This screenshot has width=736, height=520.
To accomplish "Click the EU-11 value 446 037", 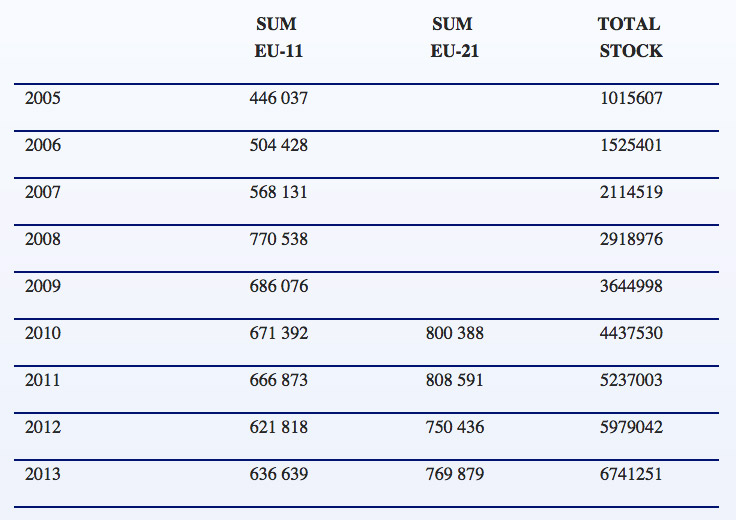I will [278, 98].
